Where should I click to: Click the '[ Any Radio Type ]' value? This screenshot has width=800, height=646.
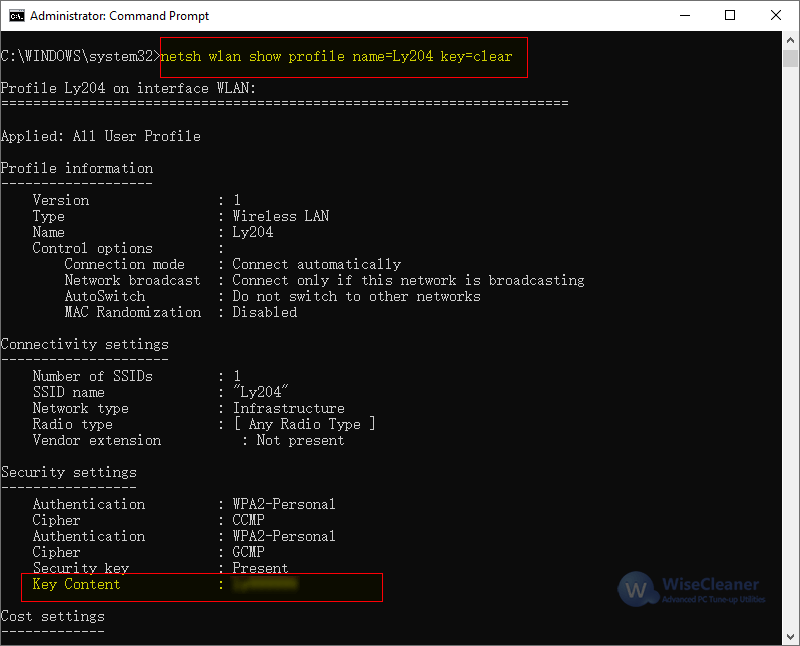click(x=305, y=424)
